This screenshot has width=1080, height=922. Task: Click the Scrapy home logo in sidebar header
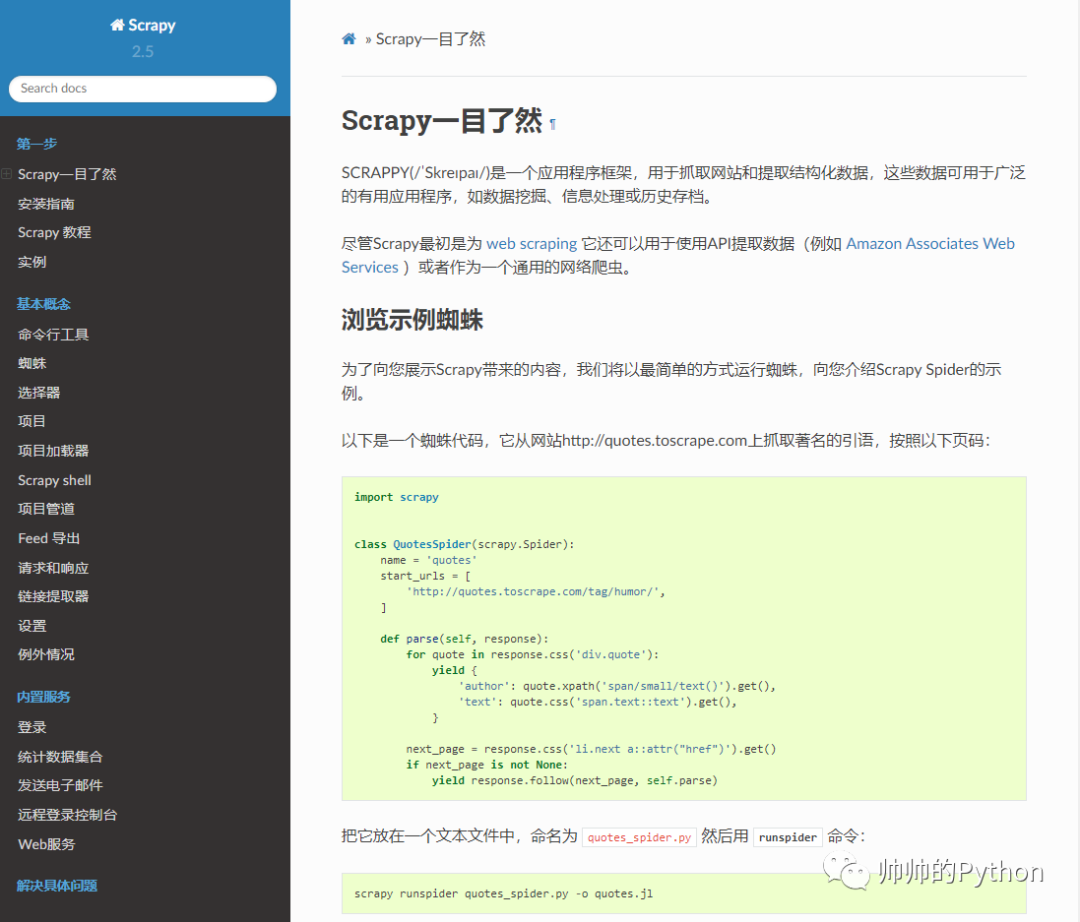(x=143, y=25)
